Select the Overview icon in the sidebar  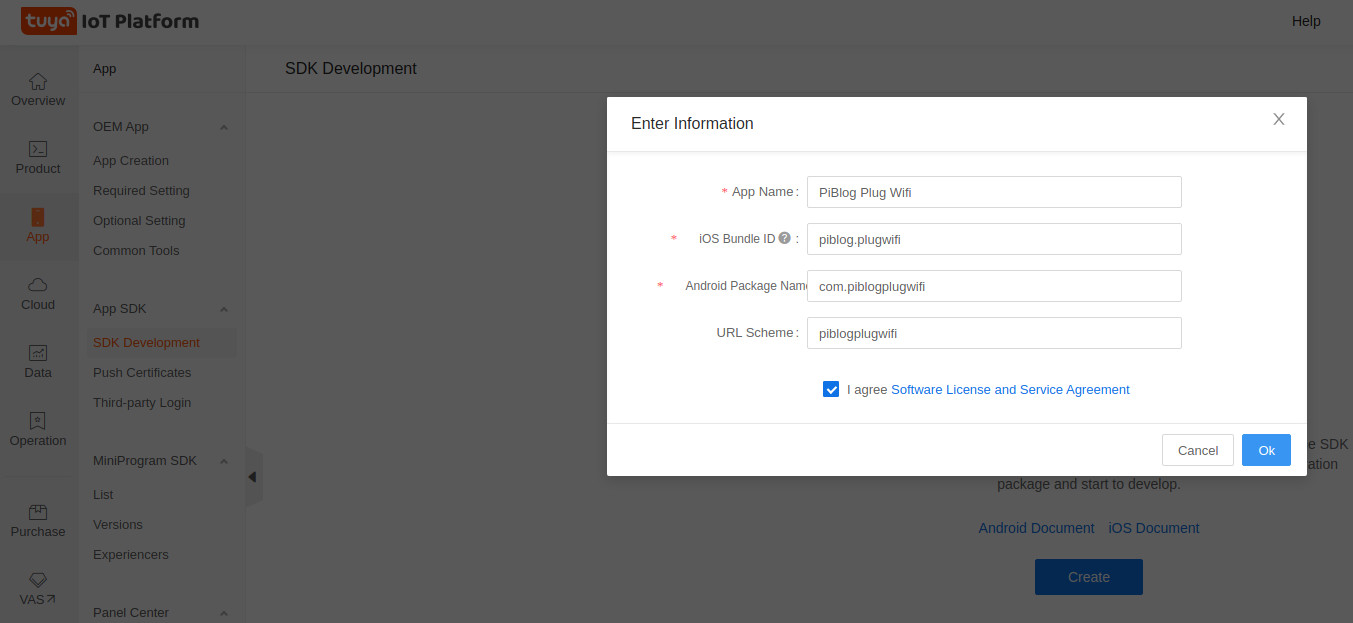coord(37,90)
